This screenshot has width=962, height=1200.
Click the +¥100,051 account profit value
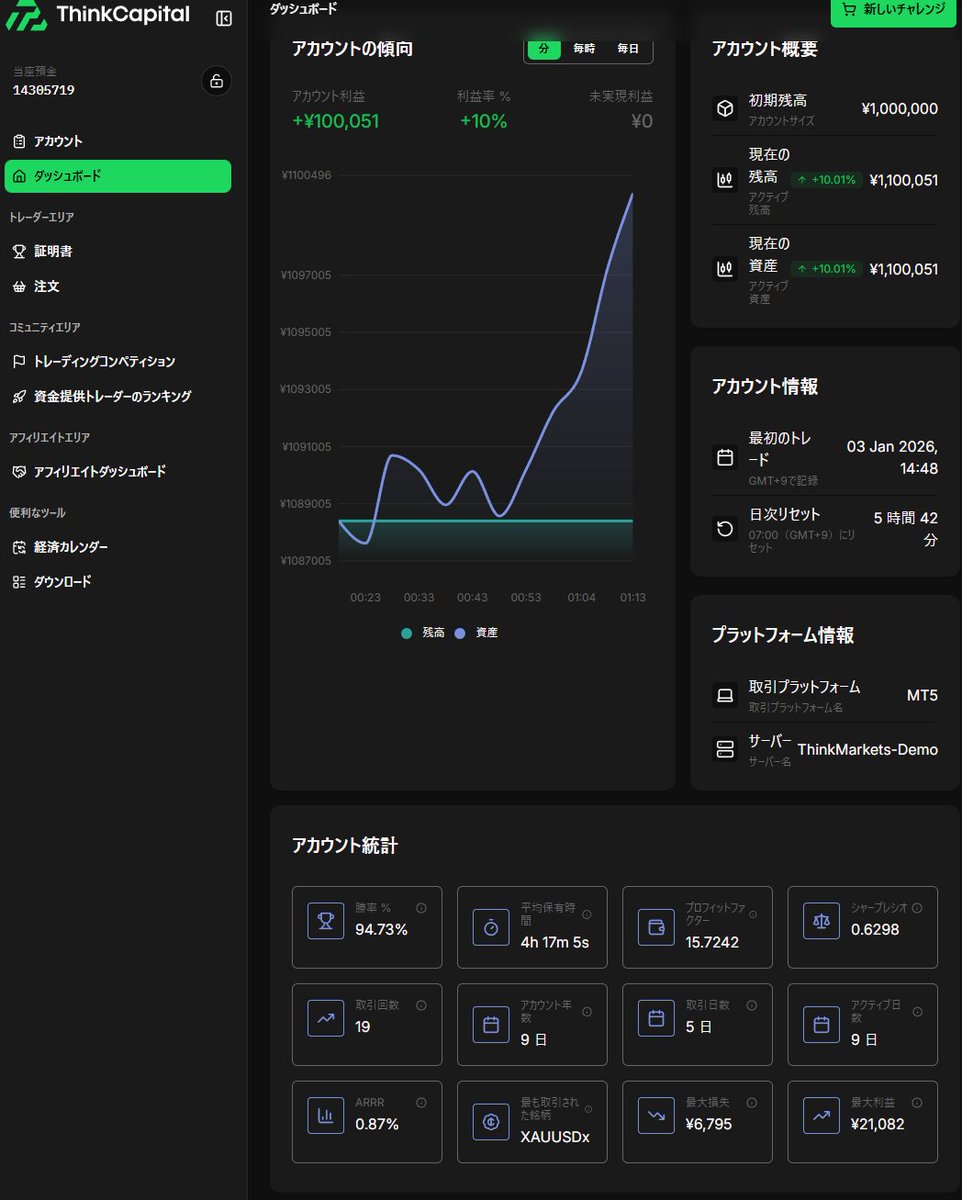click(336, 121)
